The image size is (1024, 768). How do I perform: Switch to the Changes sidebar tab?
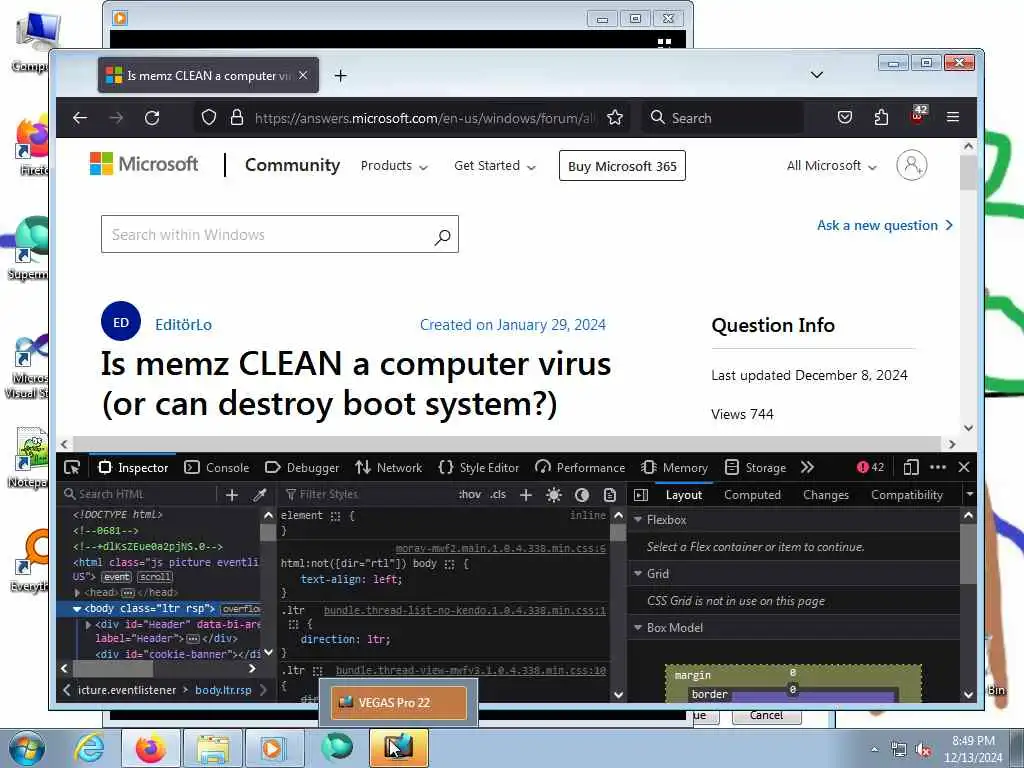(825, 495)
